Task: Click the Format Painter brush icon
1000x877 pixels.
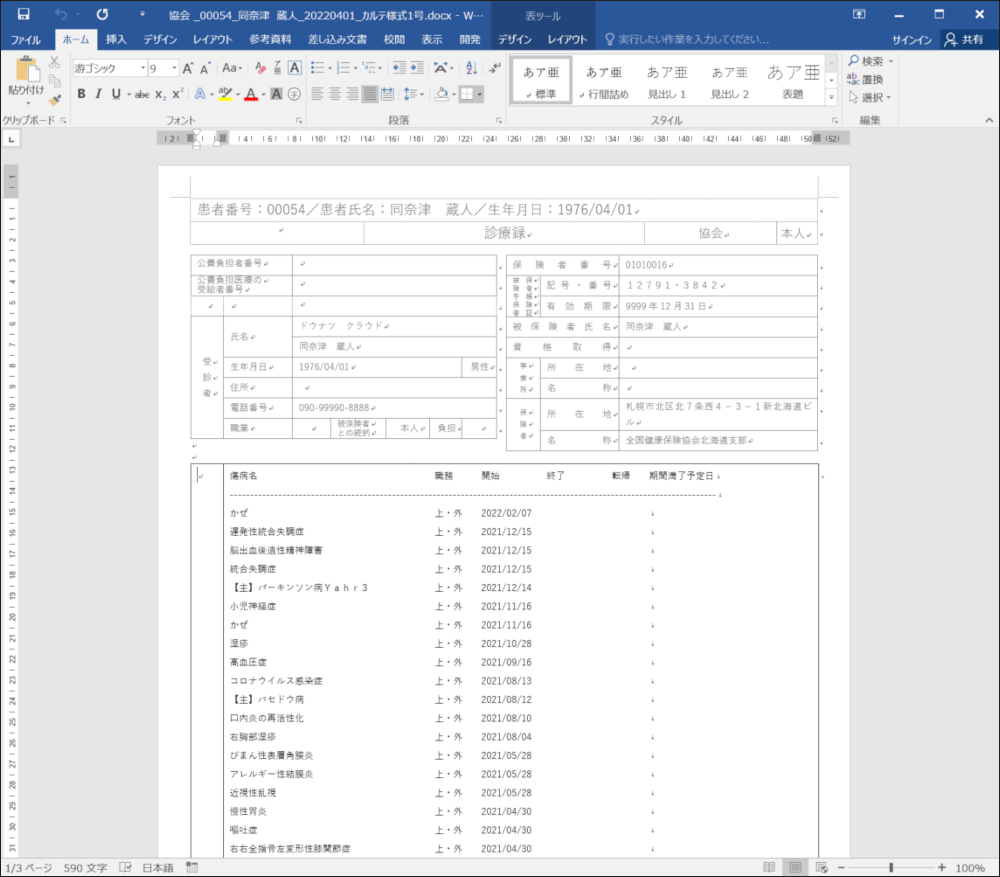Action: (56, 99)
